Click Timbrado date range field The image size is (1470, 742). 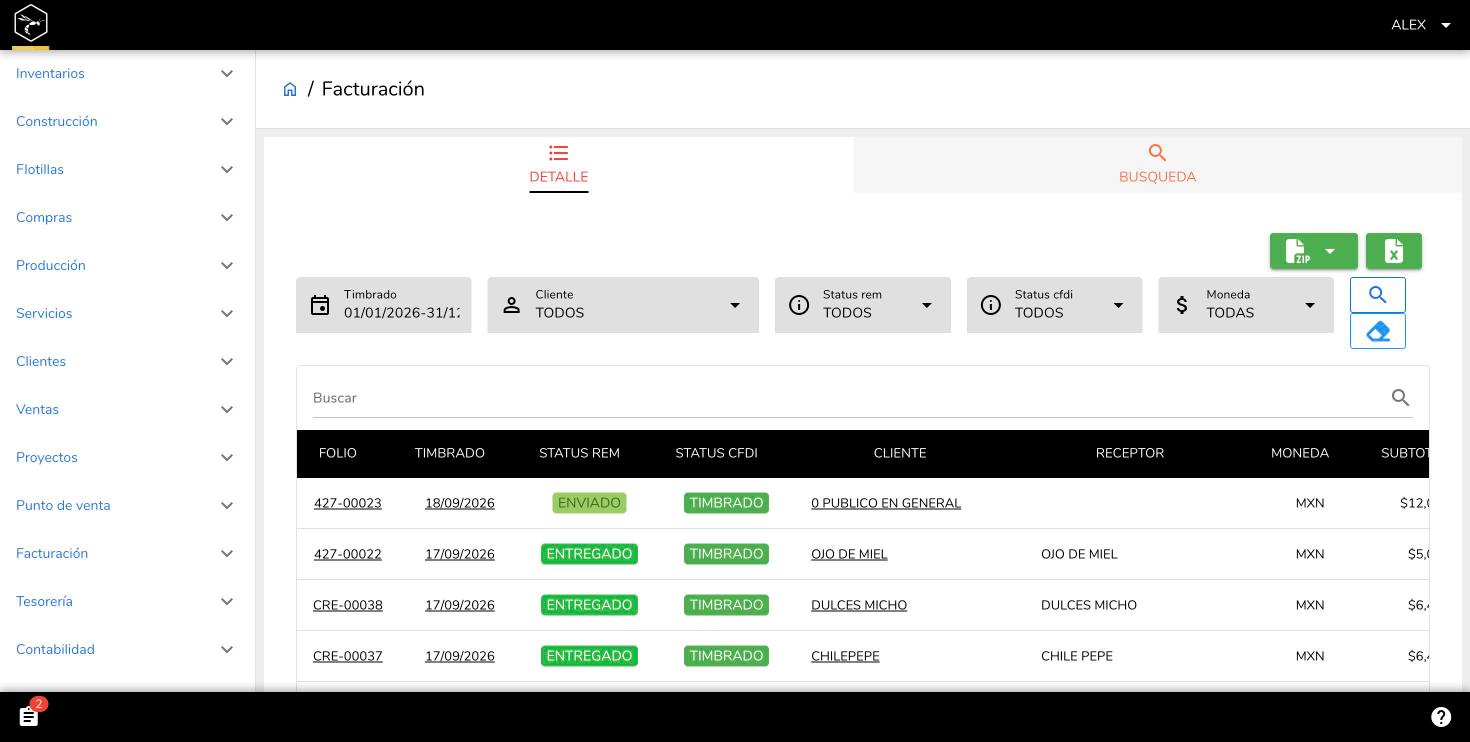[383, 305]
